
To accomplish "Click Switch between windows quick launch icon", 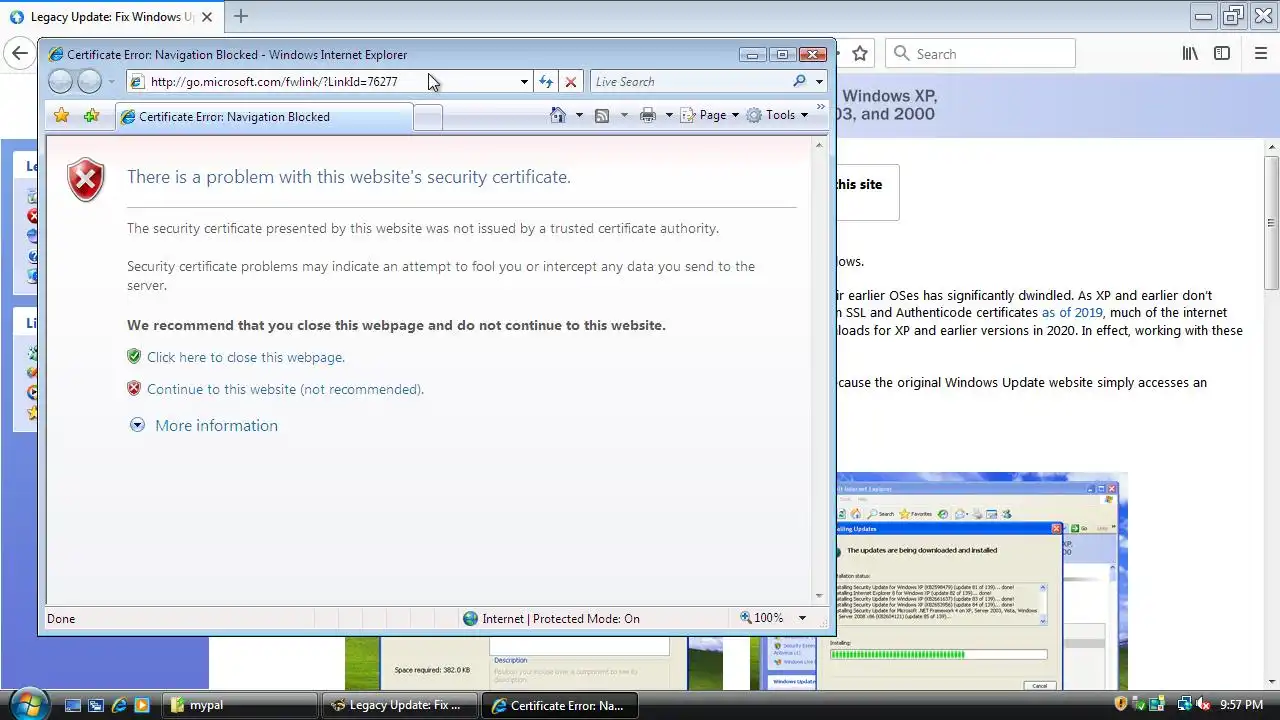I will [96, 705].
